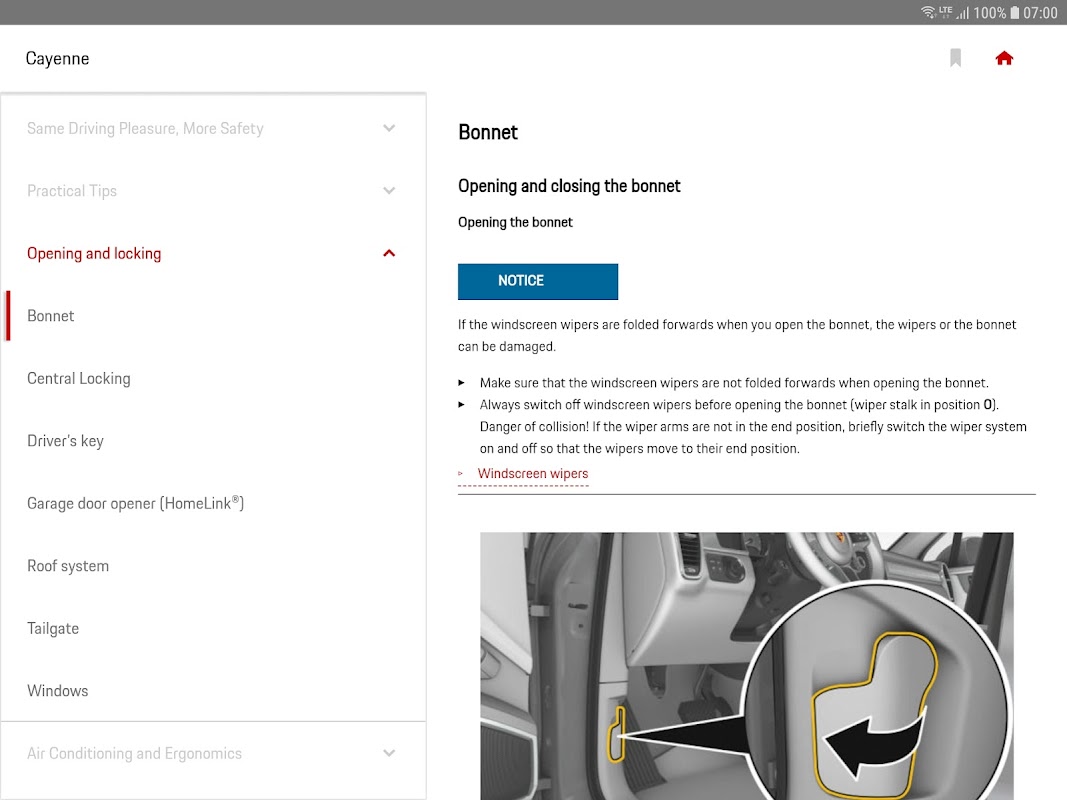Viewport: 1067px width, 800px height.
Task: Select the Same Driving Pleasure, More Safety heading
Action: (145, 129)
